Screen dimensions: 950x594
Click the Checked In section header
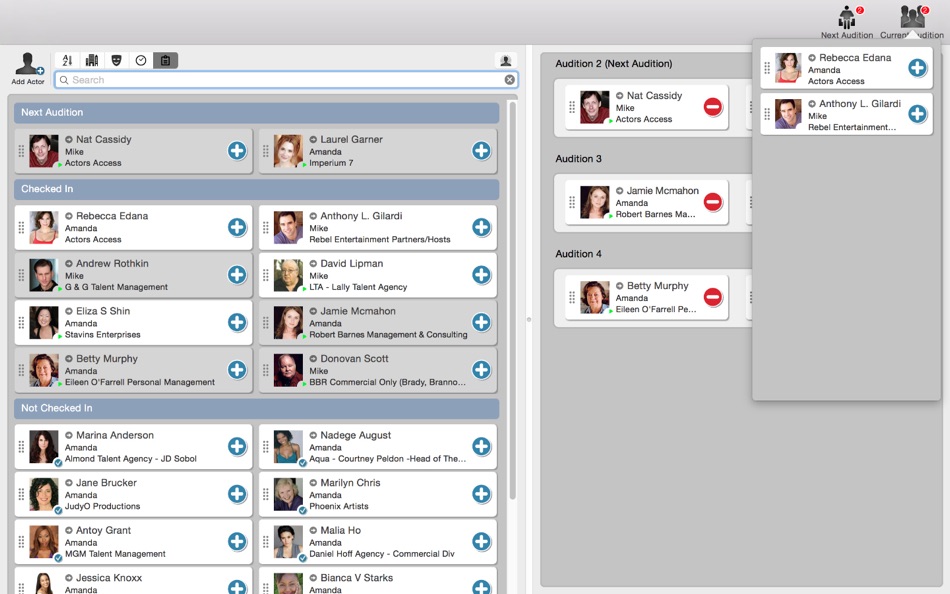[256, 189]
